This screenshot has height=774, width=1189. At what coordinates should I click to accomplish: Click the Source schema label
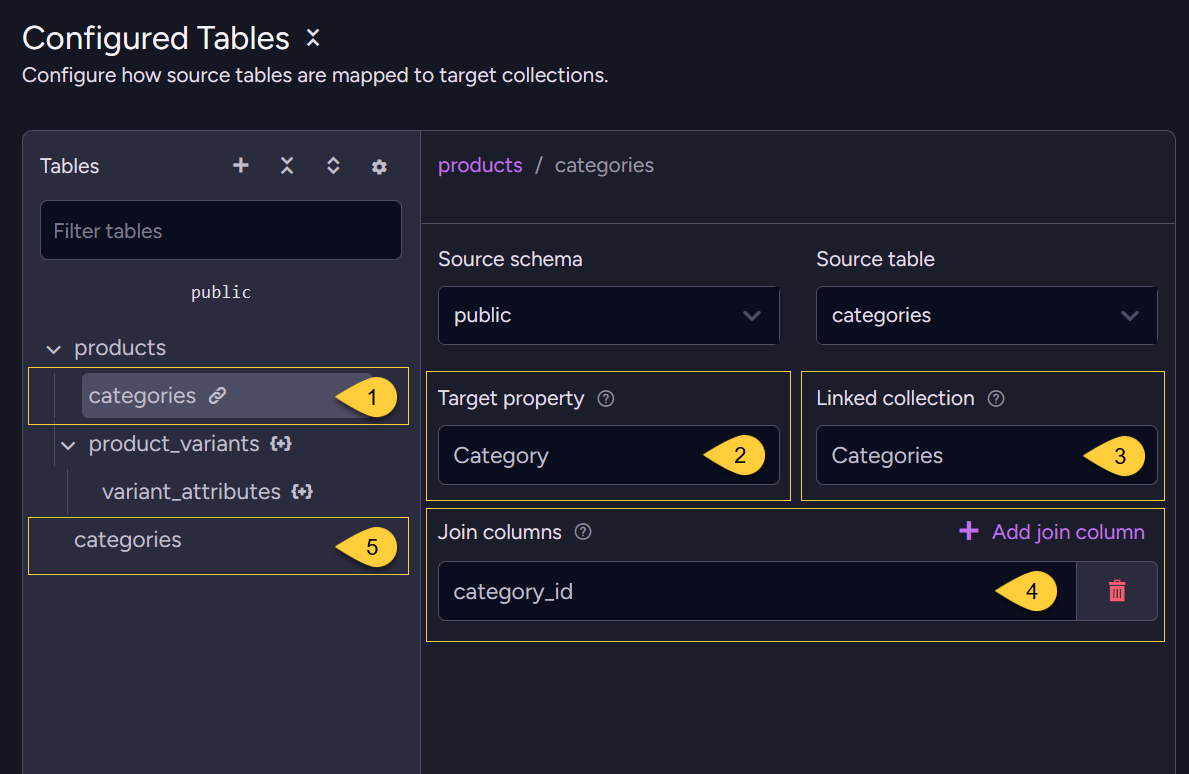(510, 259)
